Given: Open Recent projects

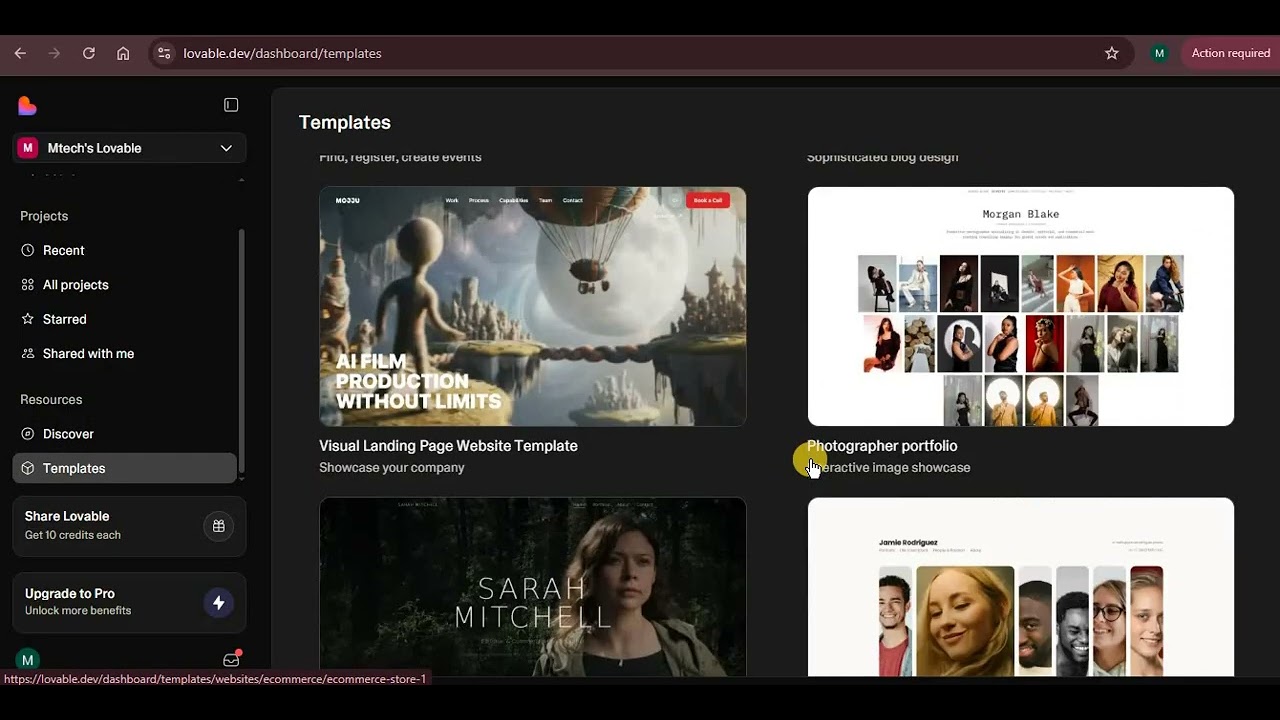Looking at the screenshot, I should [125, 250].
